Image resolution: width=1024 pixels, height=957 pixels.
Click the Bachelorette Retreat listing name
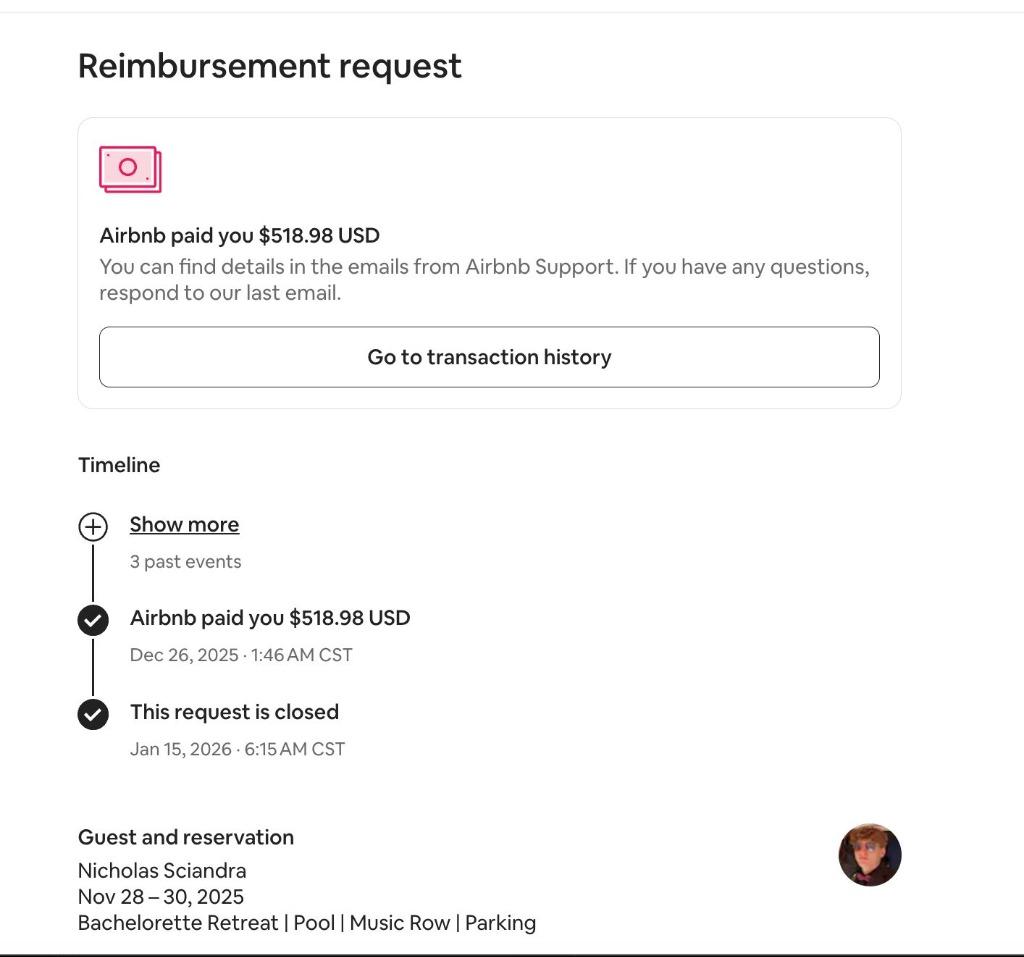click(x=307, y=922)
